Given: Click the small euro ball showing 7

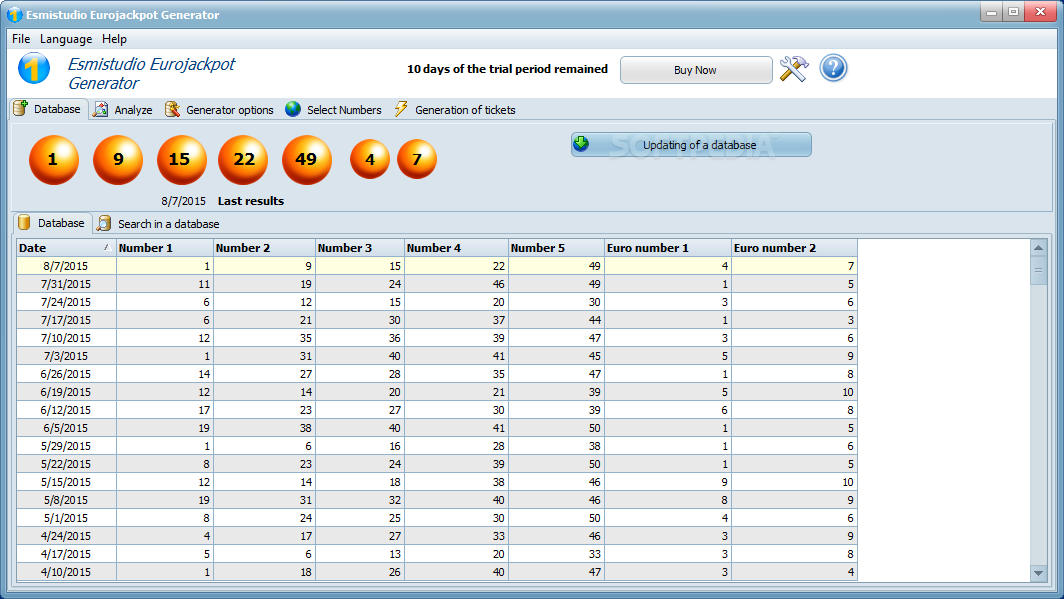Looking at the screenshot, I should [417, 159].
